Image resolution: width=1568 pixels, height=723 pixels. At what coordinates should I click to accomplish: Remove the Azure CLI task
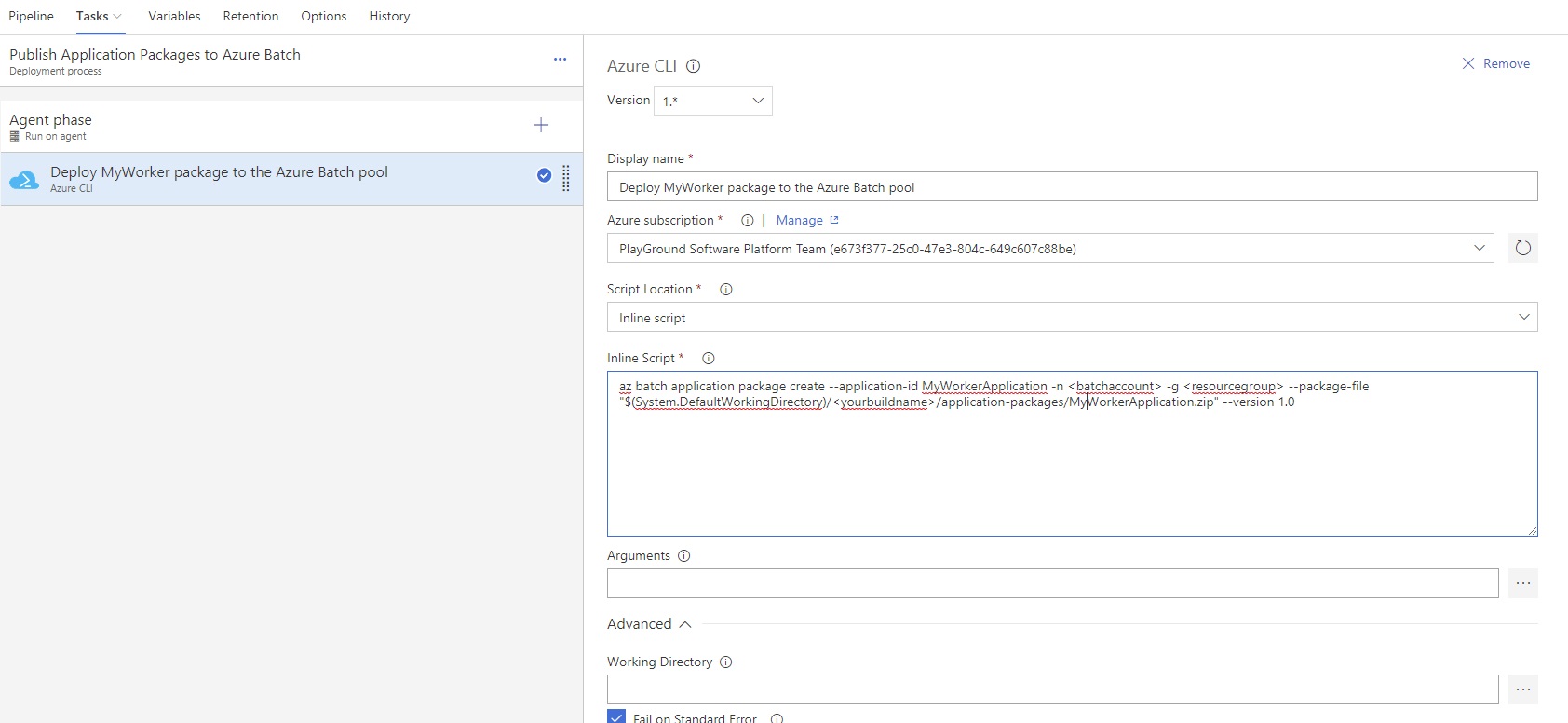(x=1495, y=63)
